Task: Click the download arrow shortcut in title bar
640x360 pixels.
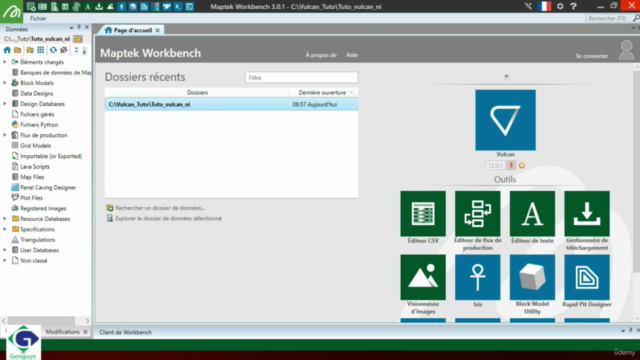Action: (x=99, y=7)
